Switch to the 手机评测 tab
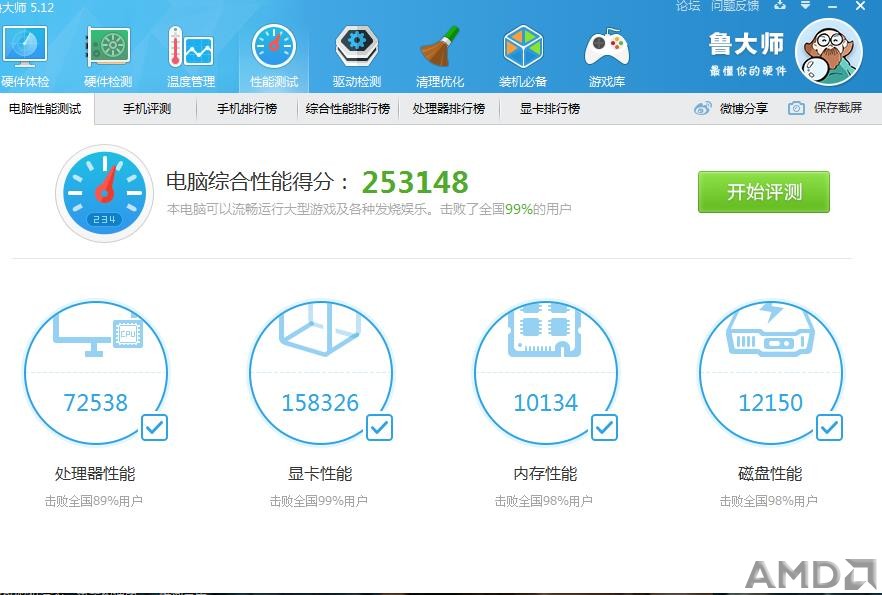The image size is (882, 595). [x=147, y=109]
